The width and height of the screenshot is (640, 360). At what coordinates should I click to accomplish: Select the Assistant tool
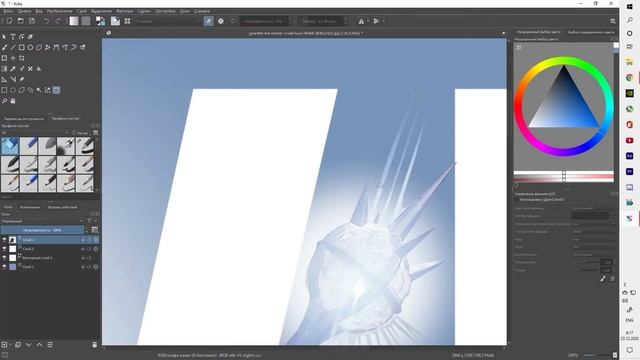[x=4, y=79]
